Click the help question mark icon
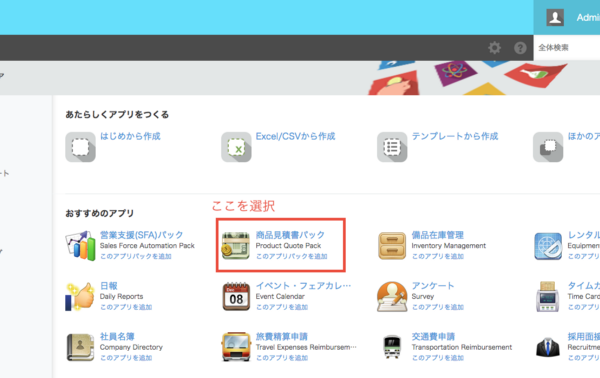600x378 pixels. [x=520, y=48]
